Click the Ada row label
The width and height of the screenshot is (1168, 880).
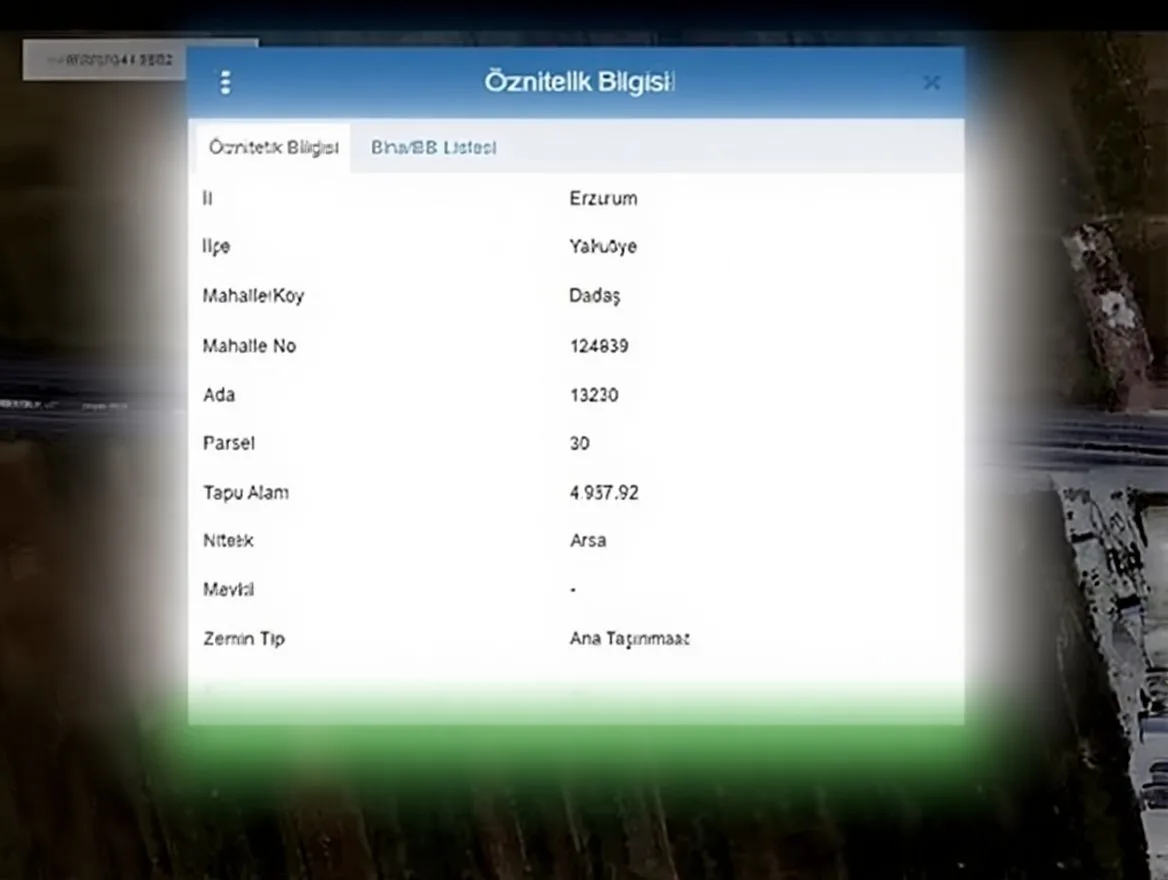tap(219, 395)
